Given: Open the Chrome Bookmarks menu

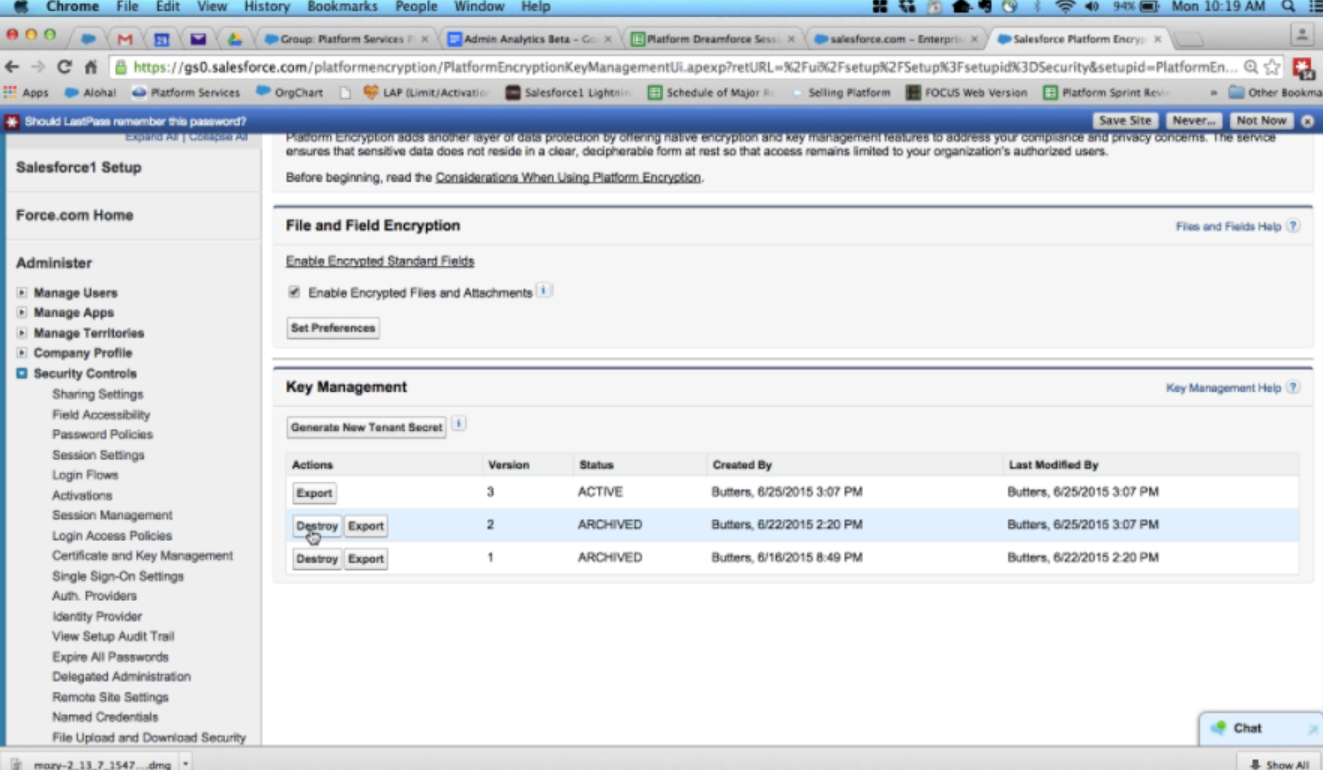Looking at the screenshot, I should [x=344, y=7].
